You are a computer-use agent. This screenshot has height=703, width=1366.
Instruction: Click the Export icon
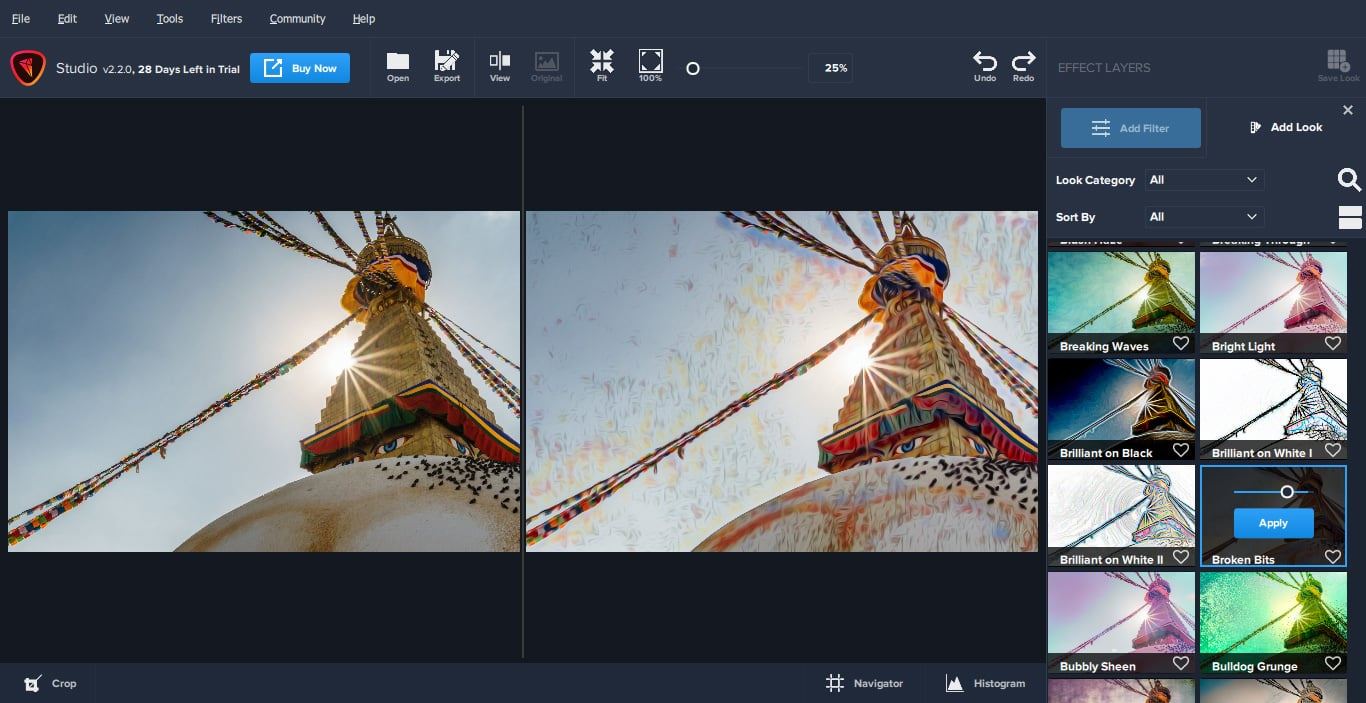[446, 66]
